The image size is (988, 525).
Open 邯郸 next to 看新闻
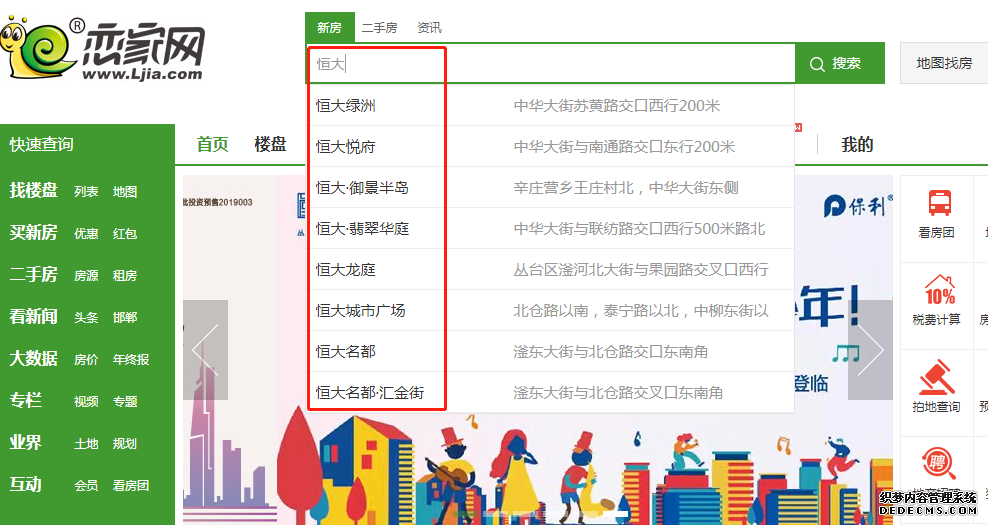click(125, 318)
